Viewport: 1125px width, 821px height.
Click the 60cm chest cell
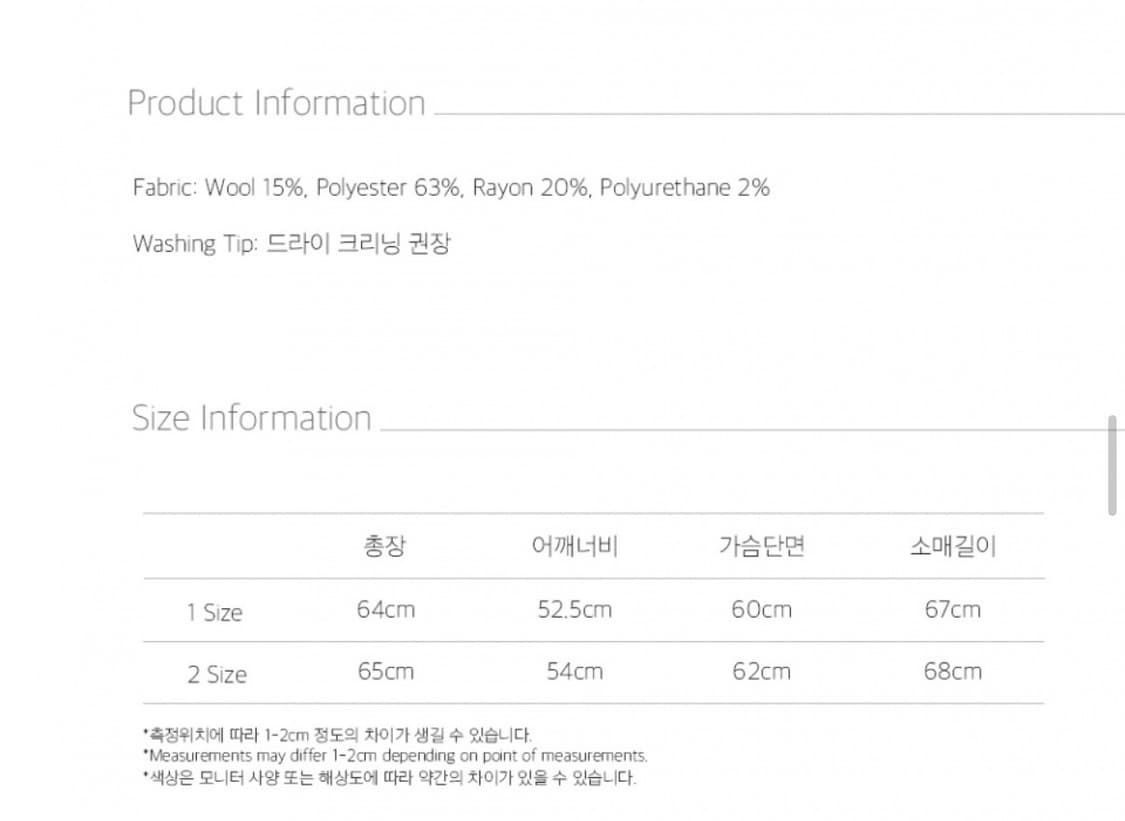[761, 610]
